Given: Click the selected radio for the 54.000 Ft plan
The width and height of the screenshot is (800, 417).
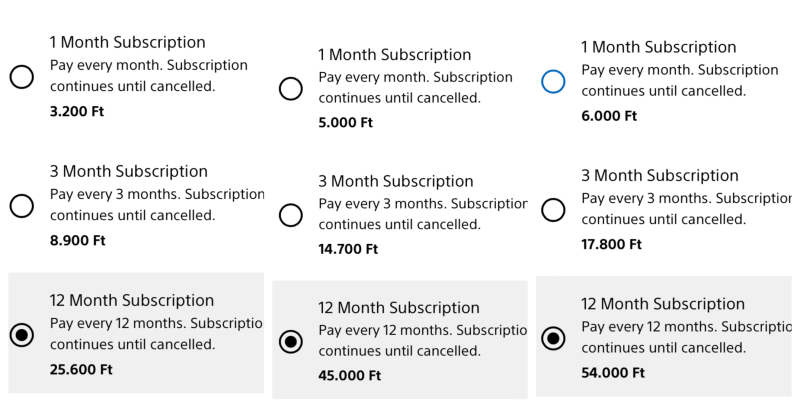Looking at the screenshot, I should (x=553, y=338).
